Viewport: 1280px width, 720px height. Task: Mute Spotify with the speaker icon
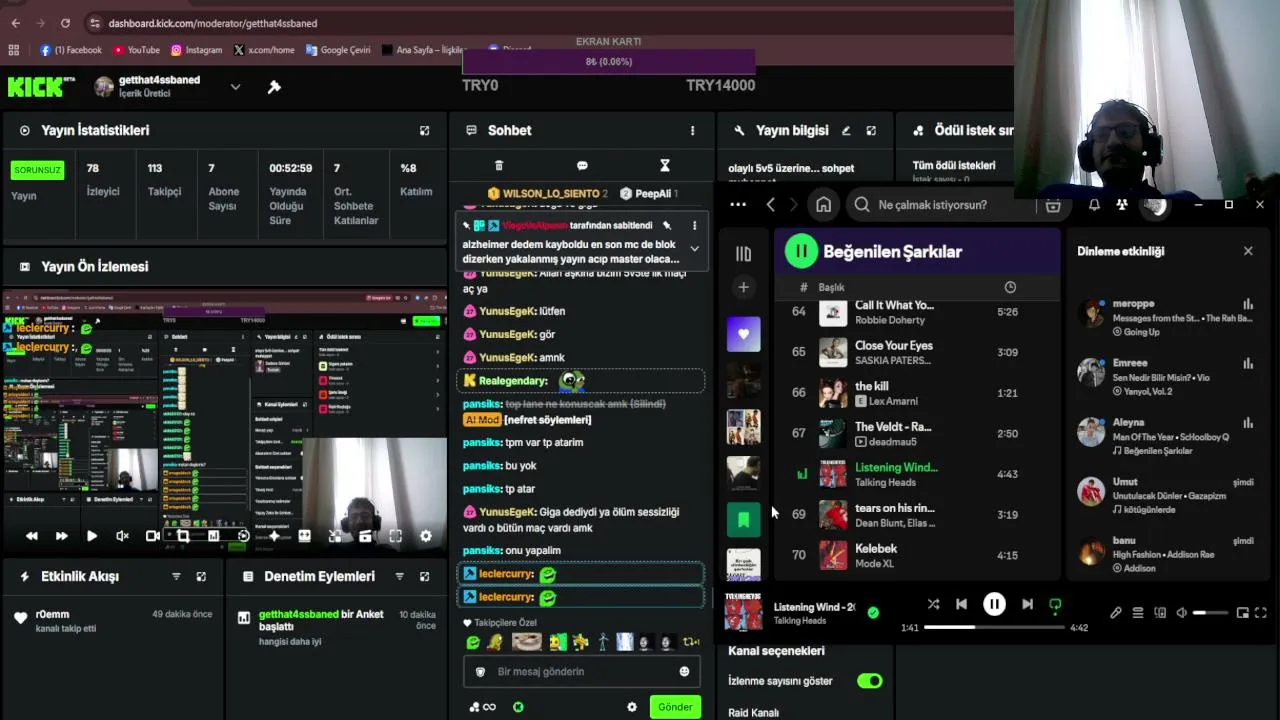pos(1181,613)
